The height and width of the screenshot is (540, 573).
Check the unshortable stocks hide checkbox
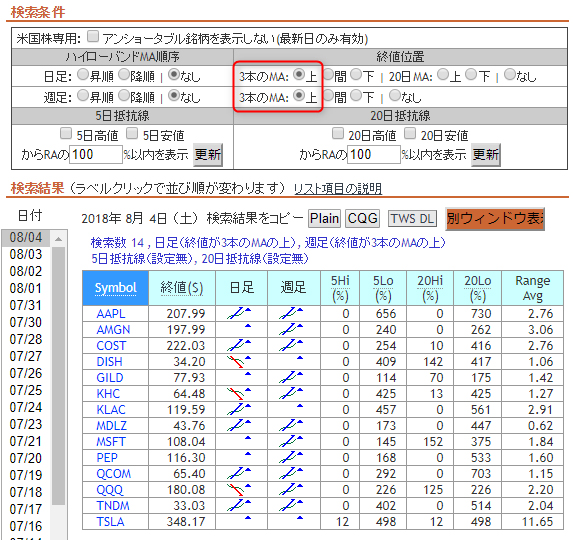pyautogui.click(x=93, y=37)
